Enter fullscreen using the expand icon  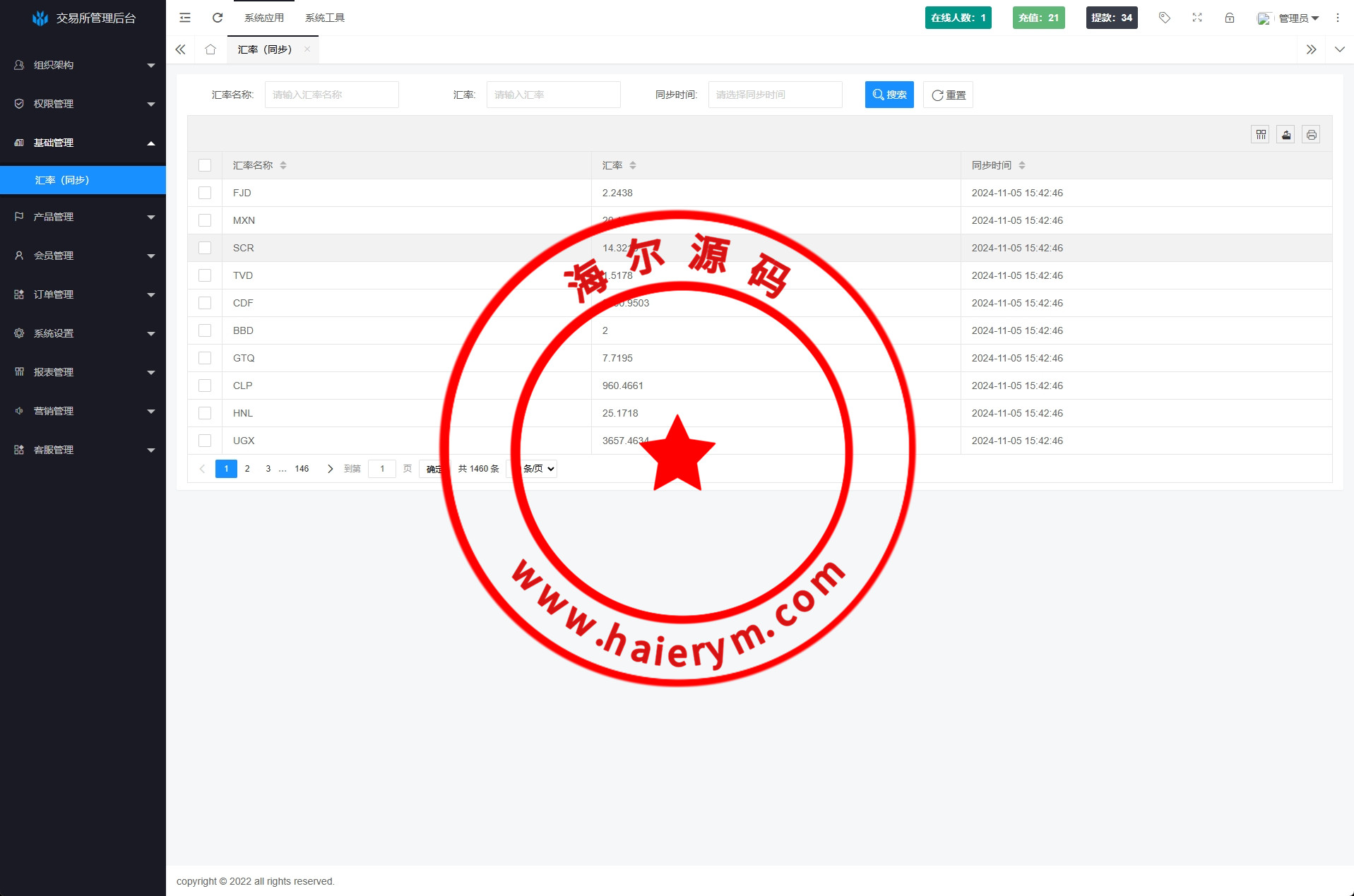tap(1197, 18)
